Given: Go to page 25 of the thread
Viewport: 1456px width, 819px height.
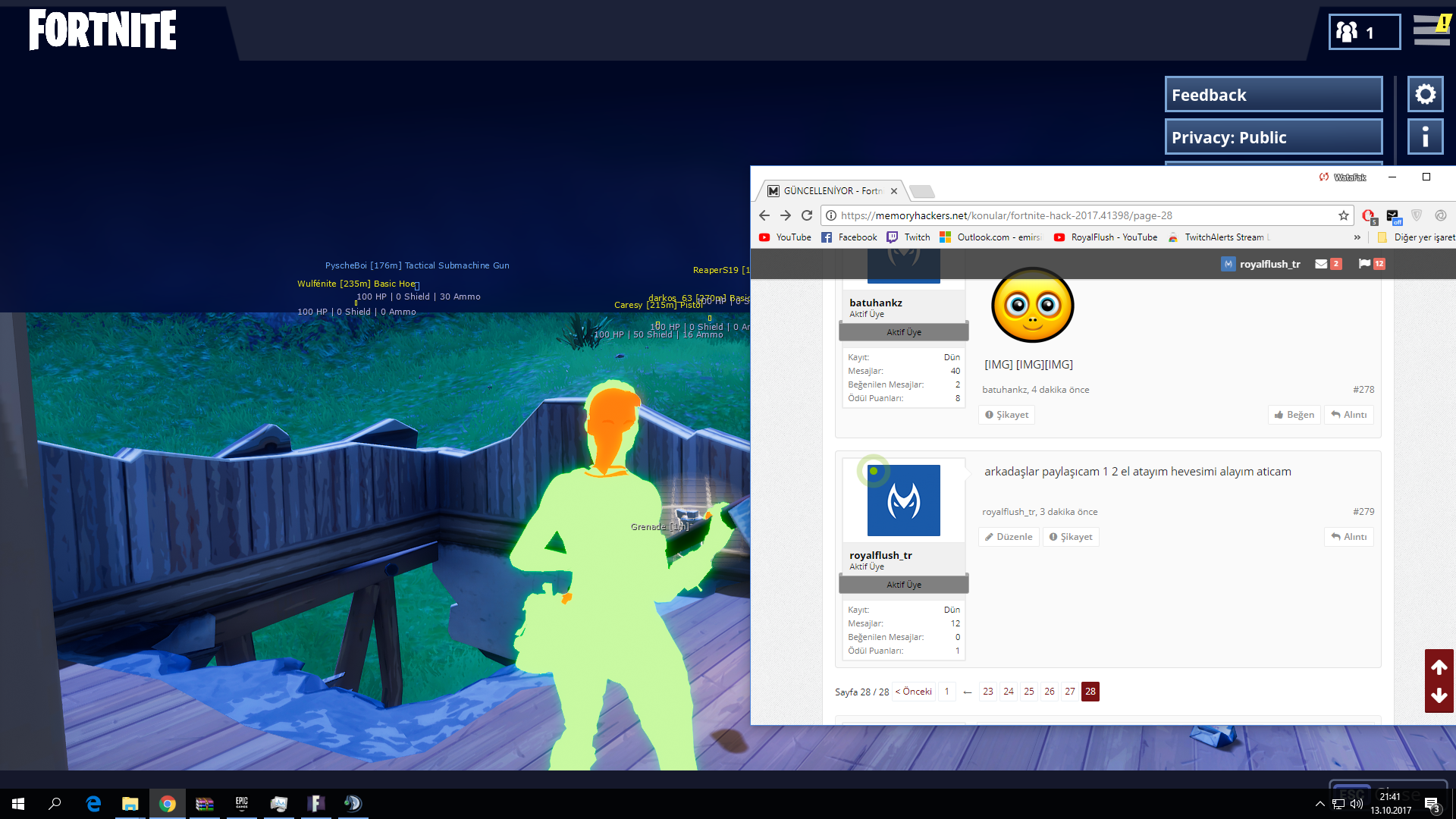Looking at the screenshot, I should pyautogui.click(x=1029, y=692).
